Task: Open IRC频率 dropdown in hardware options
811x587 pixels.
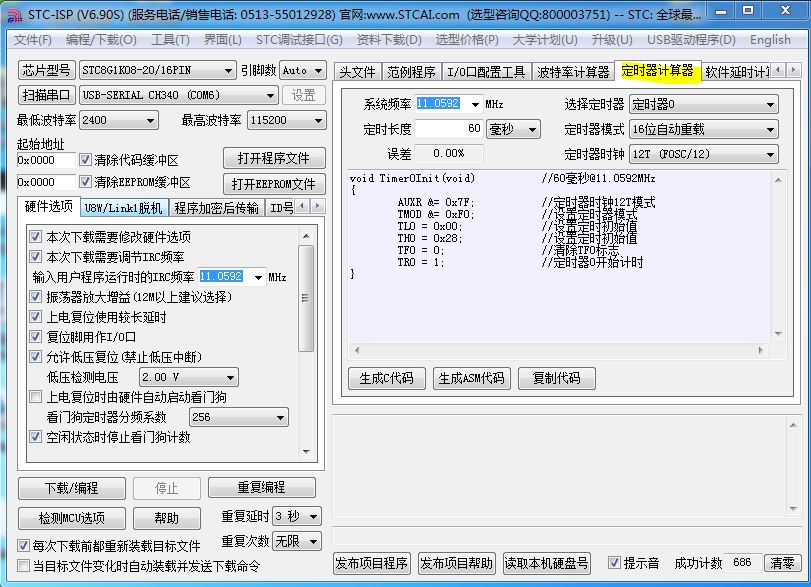Action: [258, 277]
